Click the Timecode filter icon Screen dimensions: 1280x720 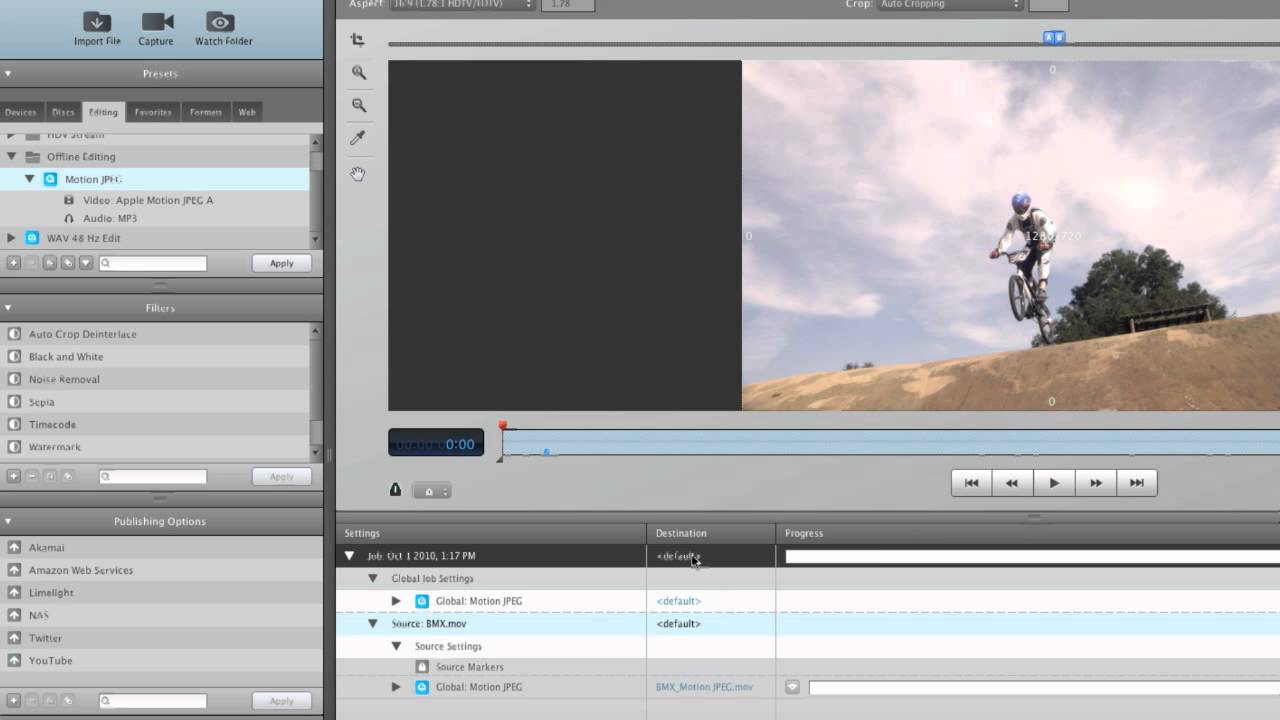(x=14, y=425)
